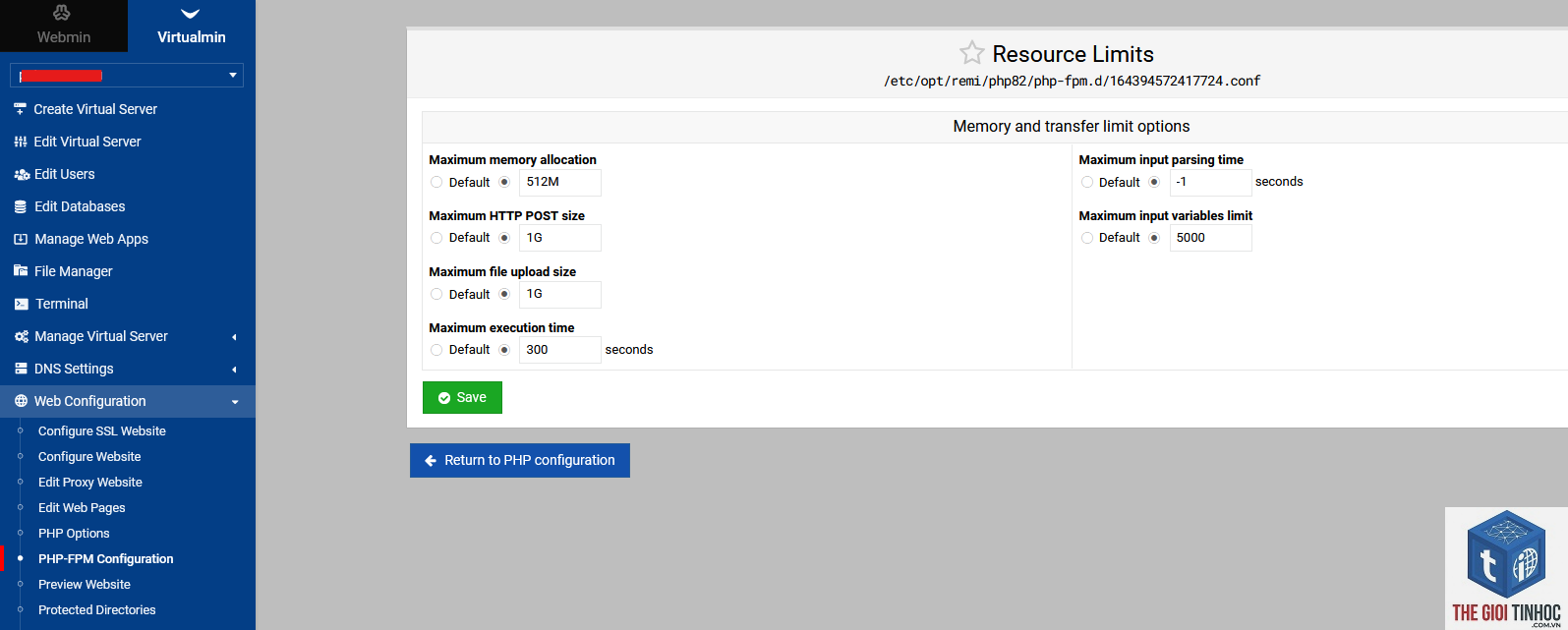Click the Edit Virtual Server sliders icon
Viewport: 1568px width, 630px height.
[x=20, y=142]
